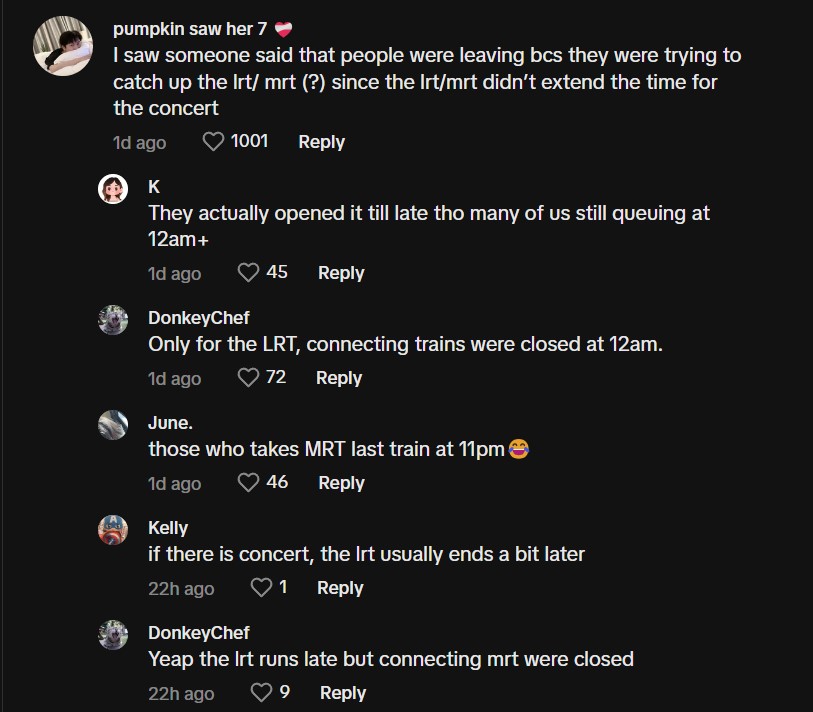Viewport: 813px width, 712px height.
Task: Like Kelly's reply about the lrt
Action: point(261,588)
